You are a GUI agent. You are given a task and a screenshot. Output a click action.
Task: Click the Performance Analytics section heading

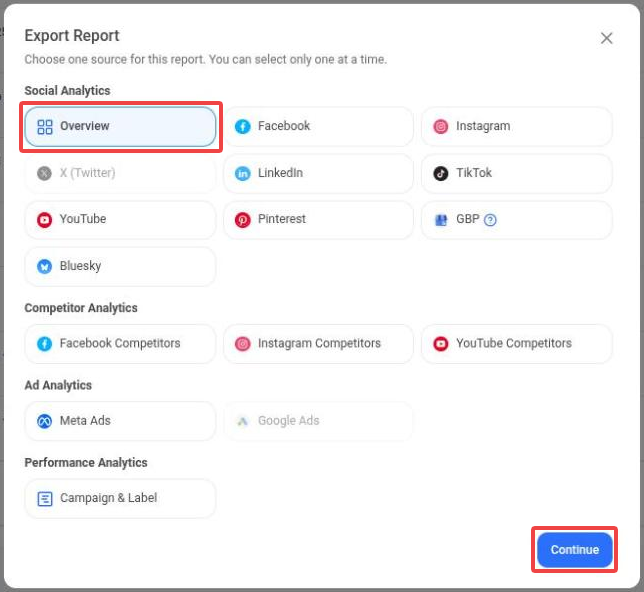(86, 463)
